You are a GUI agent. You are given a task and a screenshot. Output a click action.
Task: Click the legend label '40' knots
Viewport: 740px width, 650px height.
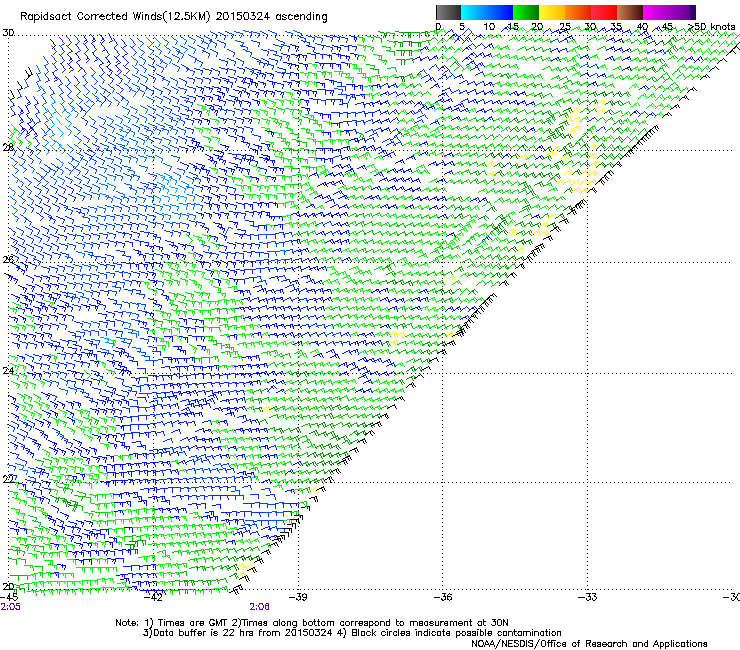(x=642, y=27)
